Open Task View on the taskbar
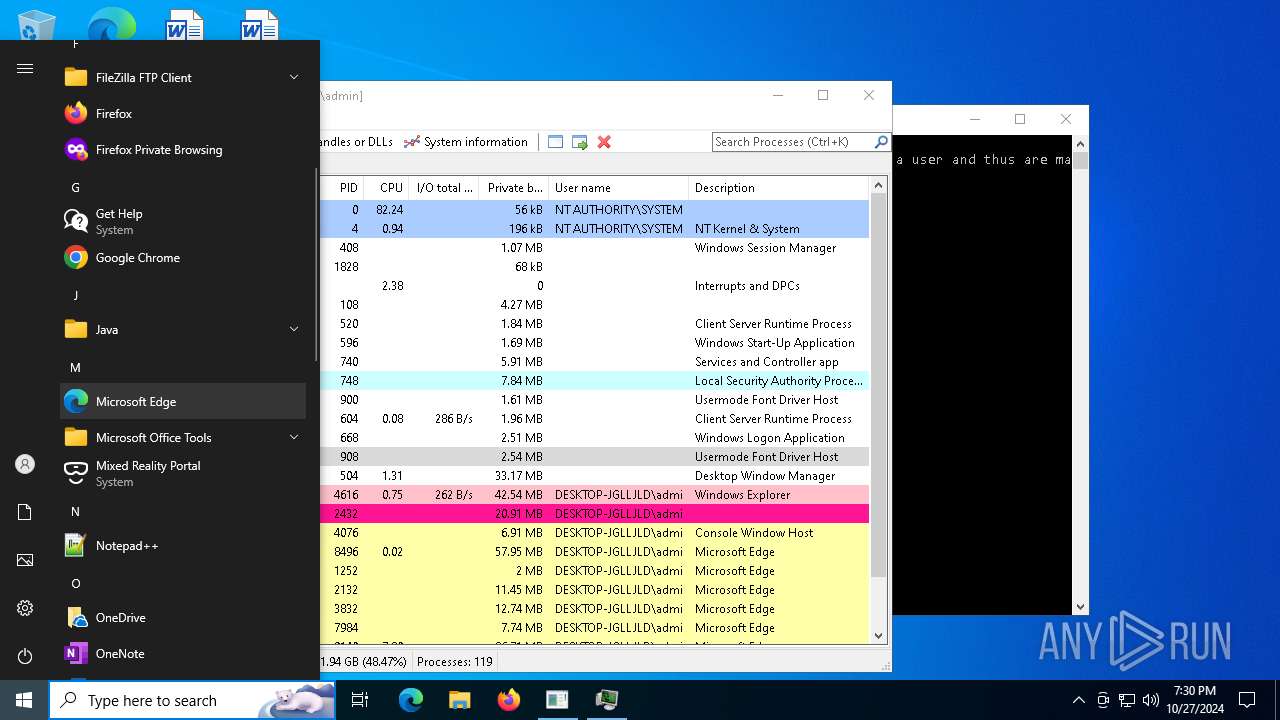 (x=360, y=700)
